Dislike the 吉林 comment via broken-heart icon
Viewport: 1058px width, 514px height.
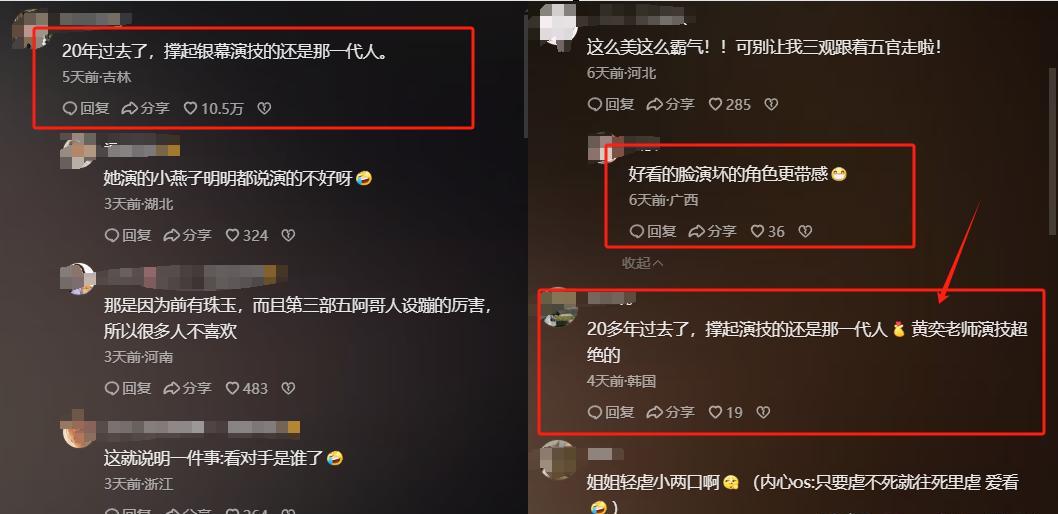click(264, 108)
